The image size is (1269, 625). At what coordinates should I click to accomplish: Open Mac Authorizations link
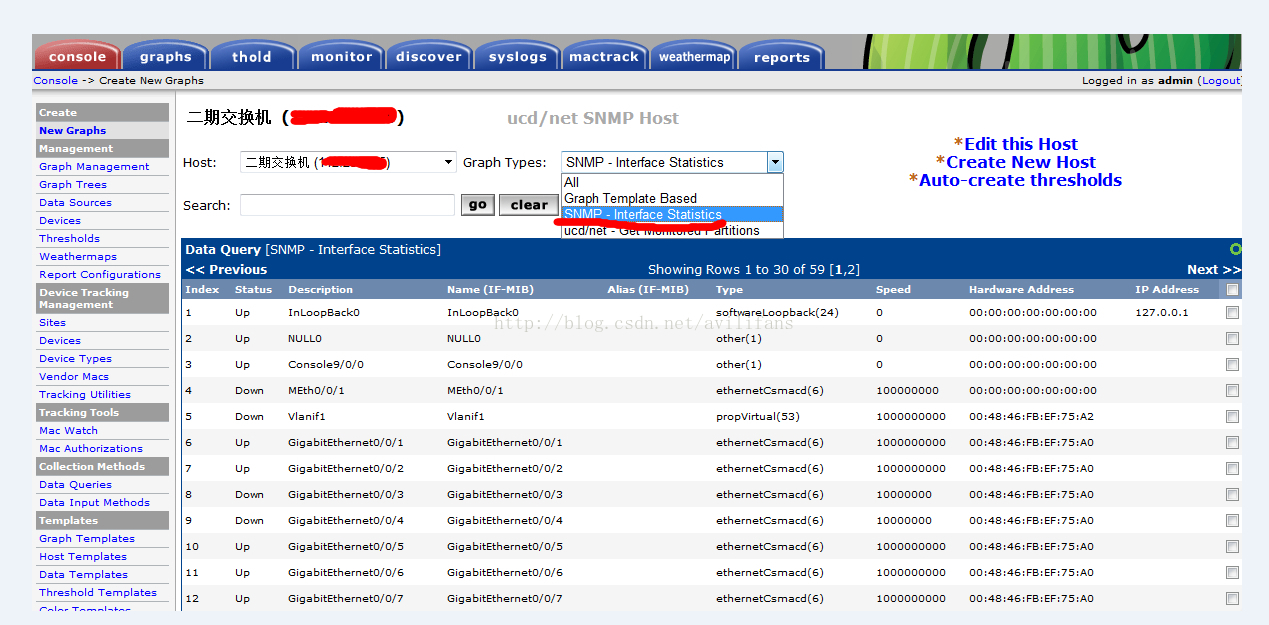click(x=90, y=448)
